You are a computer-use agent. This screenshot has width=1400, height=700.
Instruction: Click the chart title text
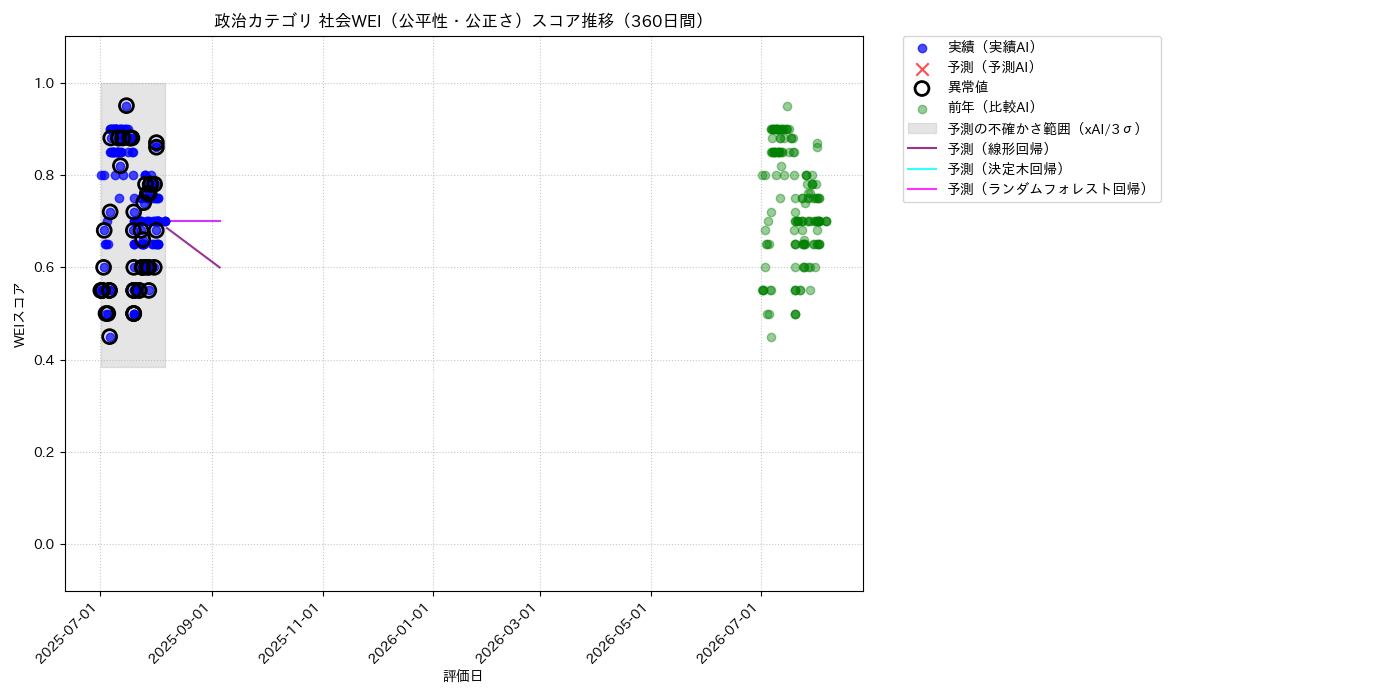click(x=464, y=21)
